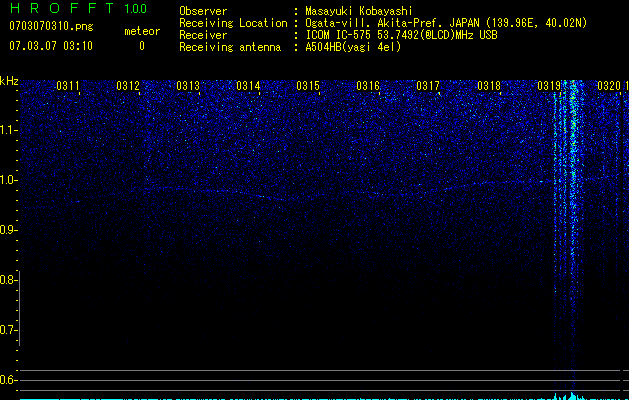629x400 pixels.
Task: Click the 0.6 kHz axis label
Action: 8,380
